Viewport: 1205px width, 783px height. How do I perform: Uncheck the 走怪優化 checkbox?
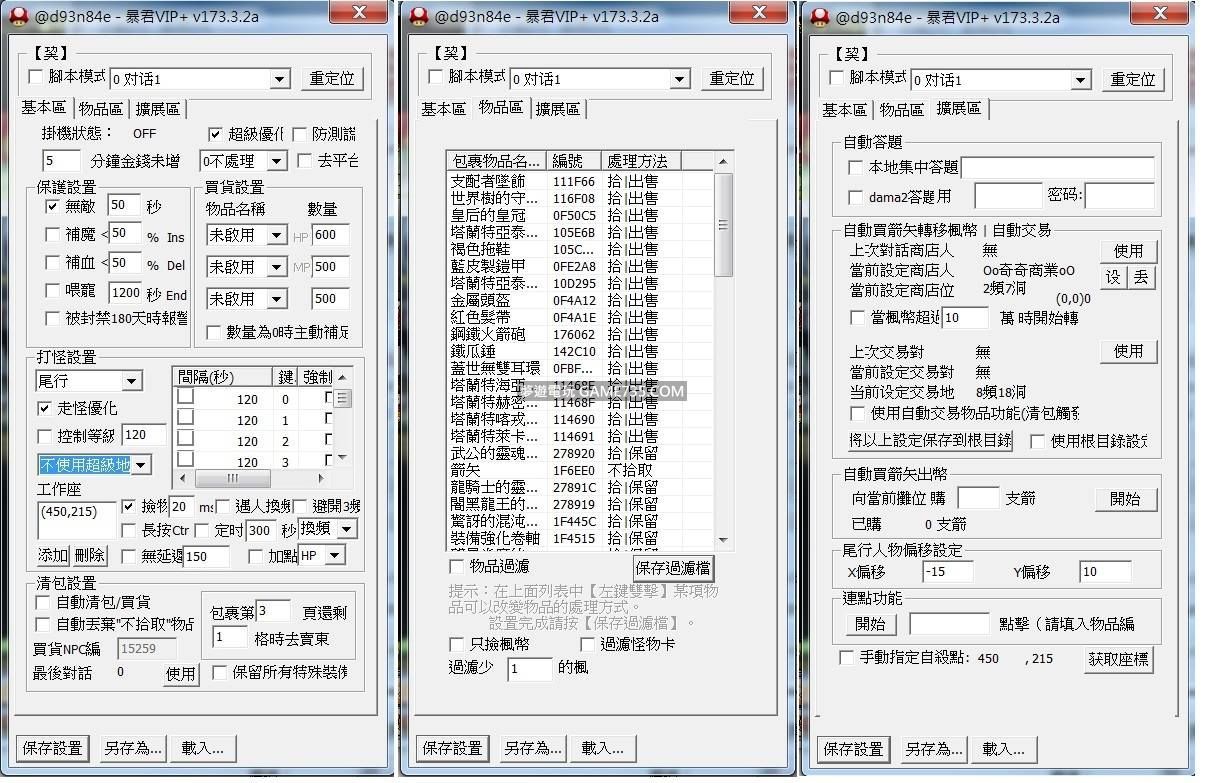click(43, 408)
